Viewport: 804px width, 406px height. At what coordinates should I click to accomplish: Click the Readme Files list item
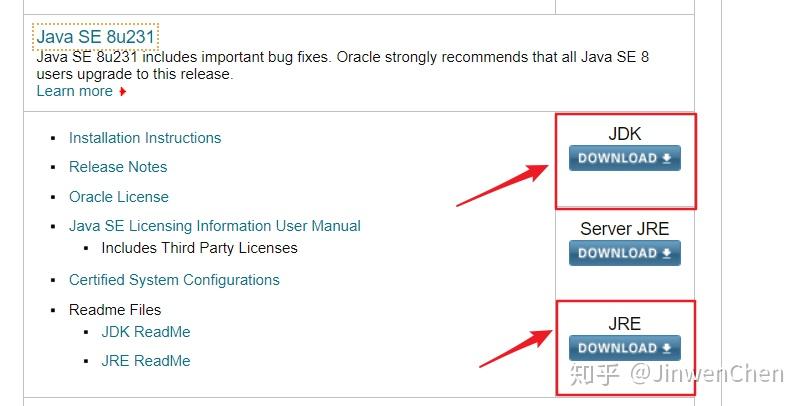(x=115, y=310)
